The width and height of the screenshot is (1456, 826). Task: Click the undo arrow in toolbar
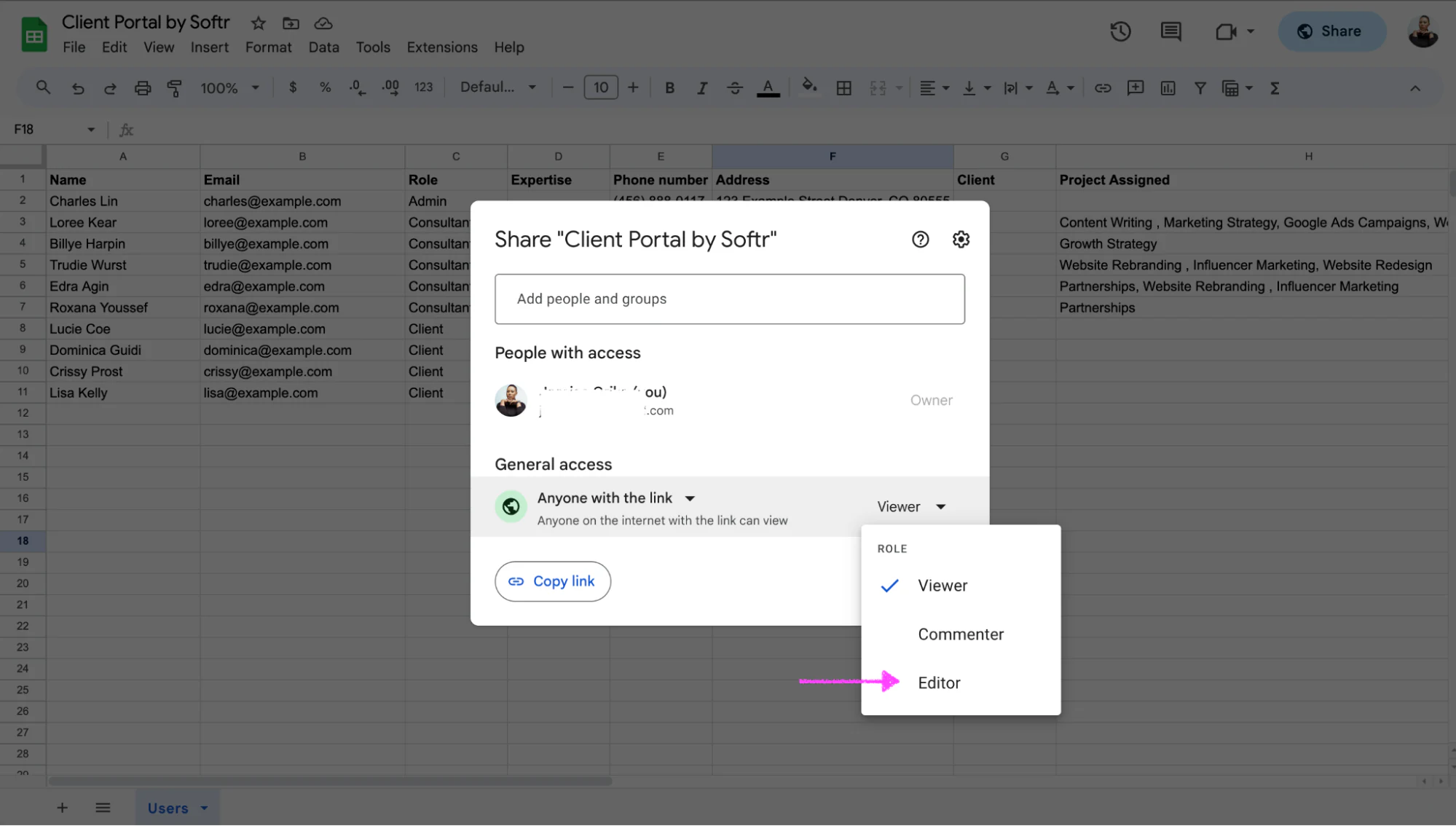[78, 88]
